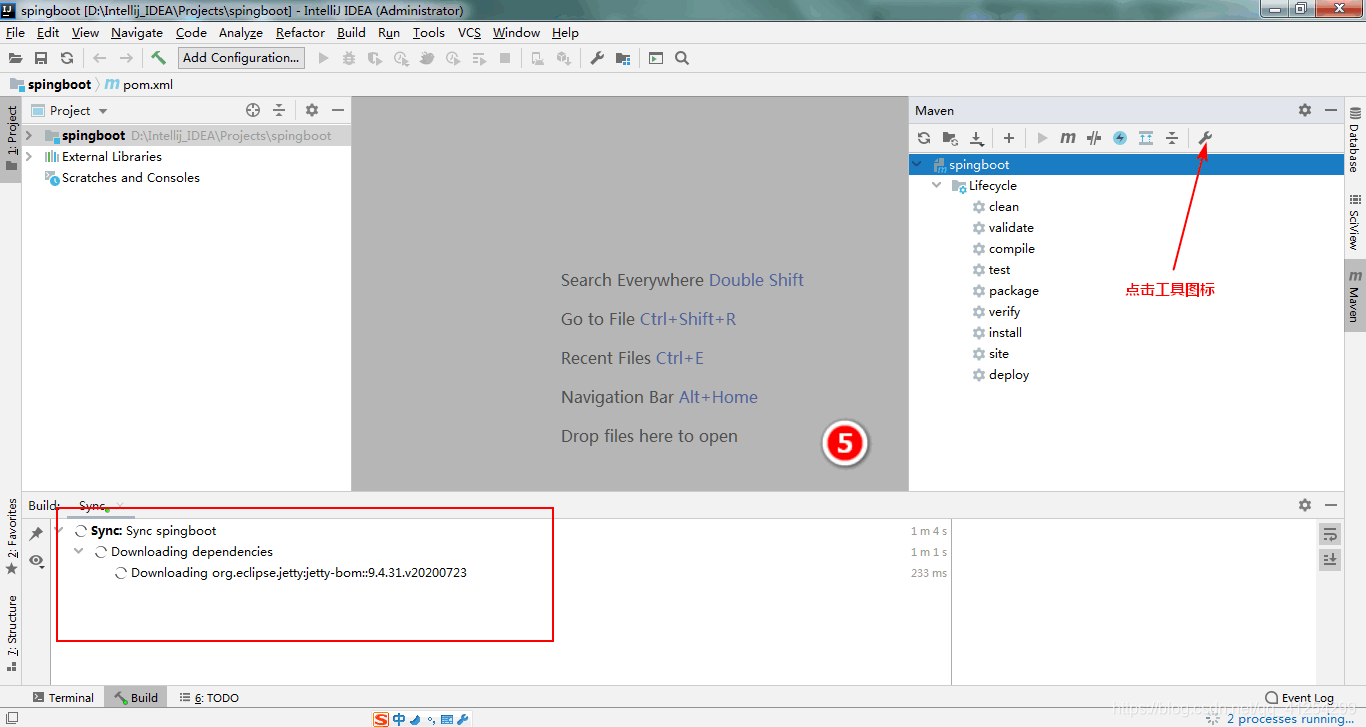Hide the Project tool window
This screenshot has width=1366, height=727.
338,110
